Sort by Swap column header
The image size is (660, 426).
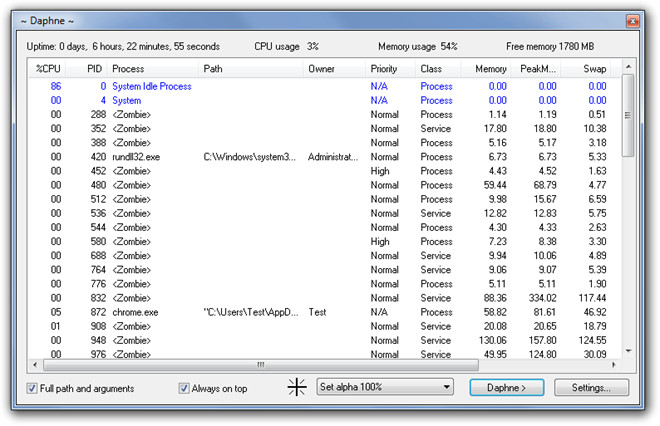586,69
